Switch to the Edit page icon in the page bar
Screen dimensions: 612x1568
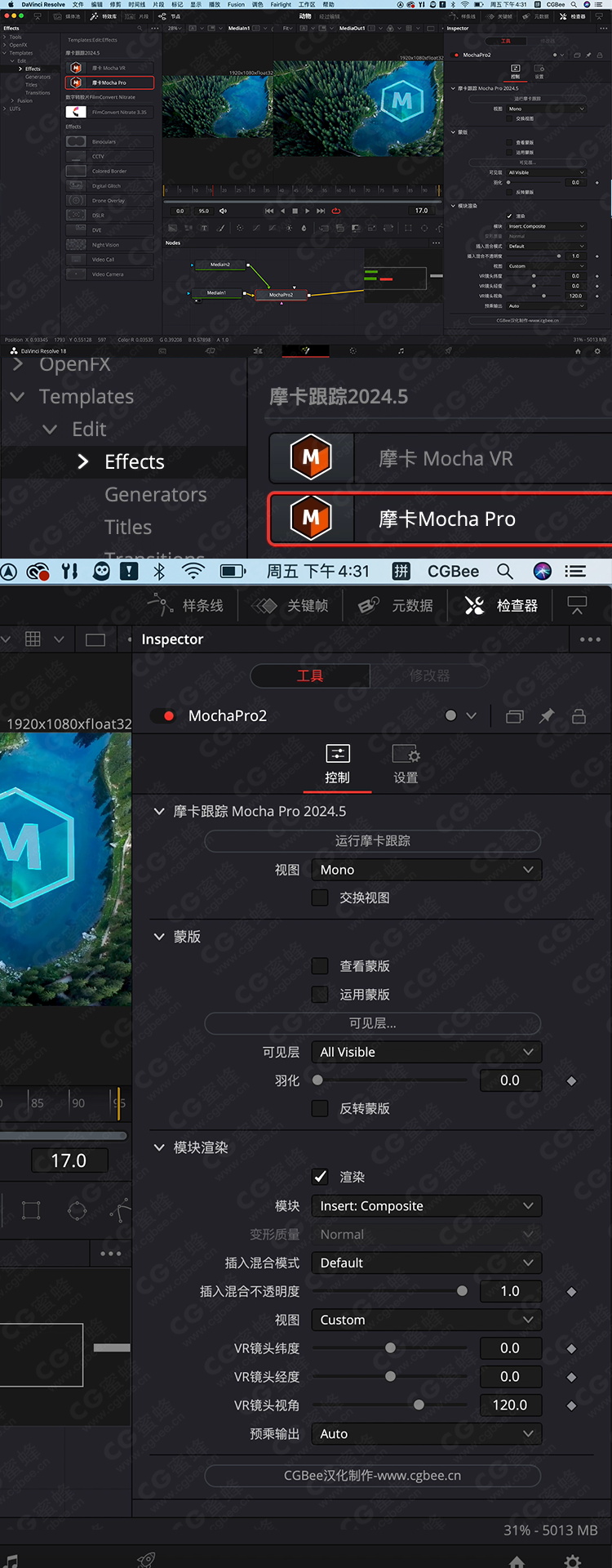point(258,350)
